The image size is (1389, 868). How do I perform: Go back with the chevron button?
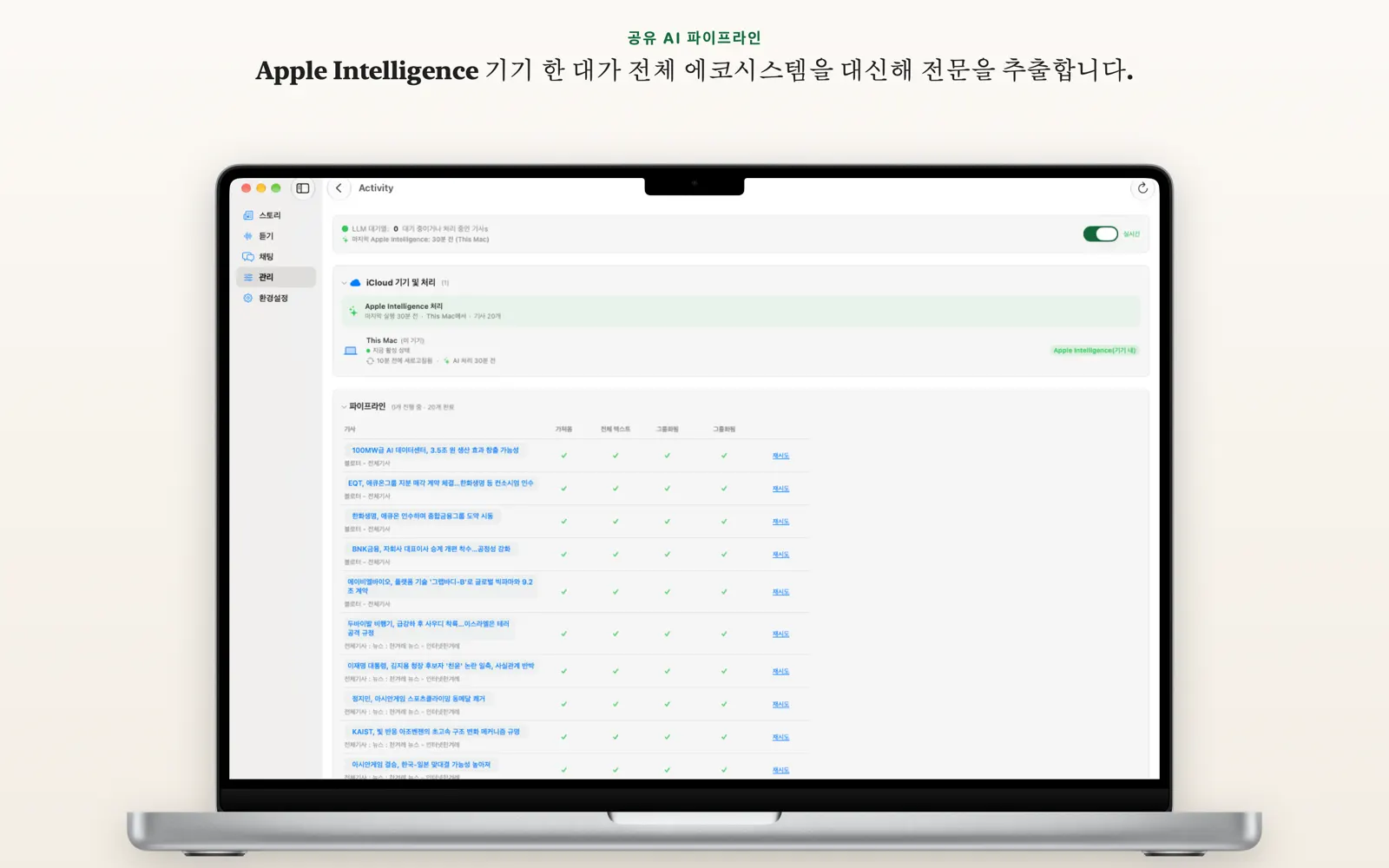coord(339,188)
